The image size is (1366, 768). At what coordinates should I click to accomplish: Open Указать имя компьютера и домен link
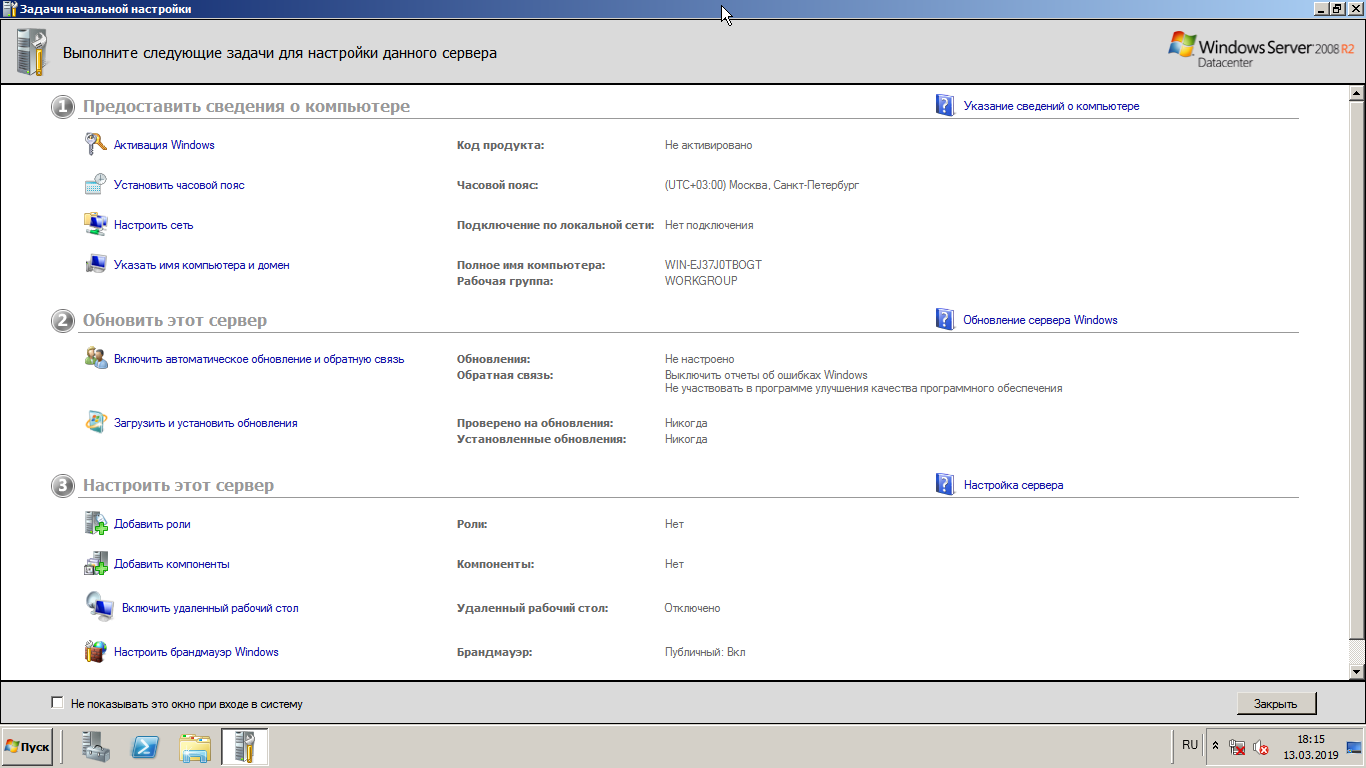click(x=202, y=265)
